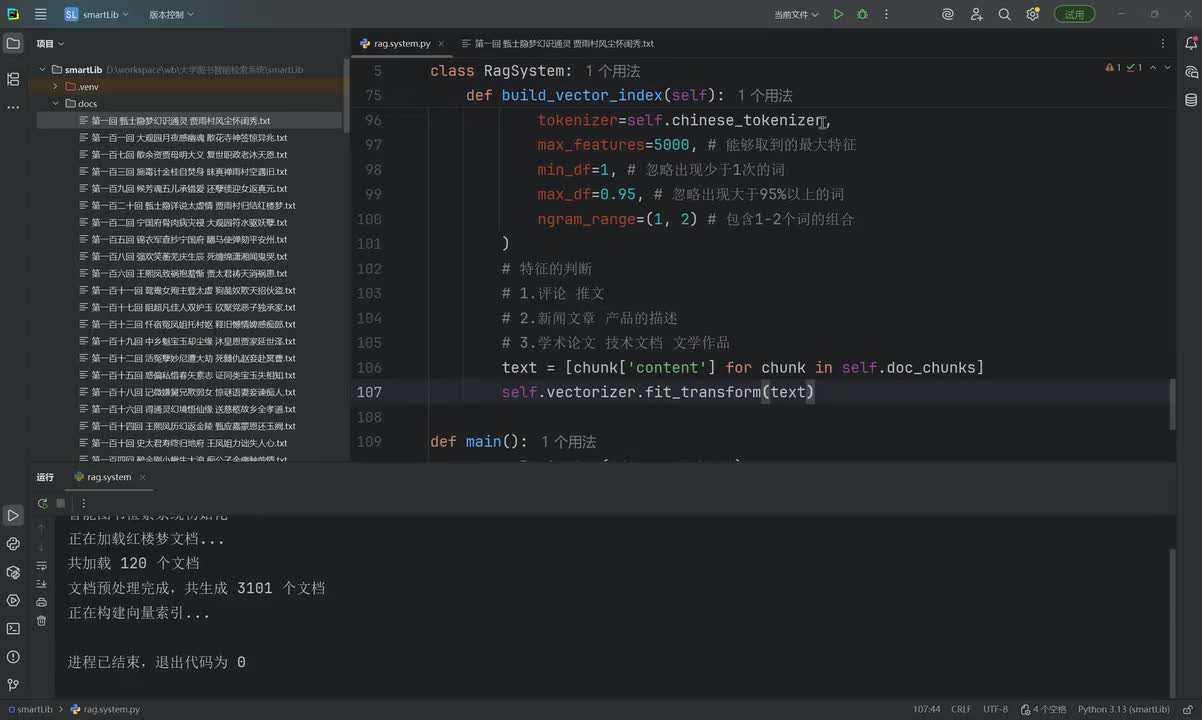Screen dimensions: 1202x720
Task: Open the AI assistant spiral icon
Action: click(x=948, y=14)
